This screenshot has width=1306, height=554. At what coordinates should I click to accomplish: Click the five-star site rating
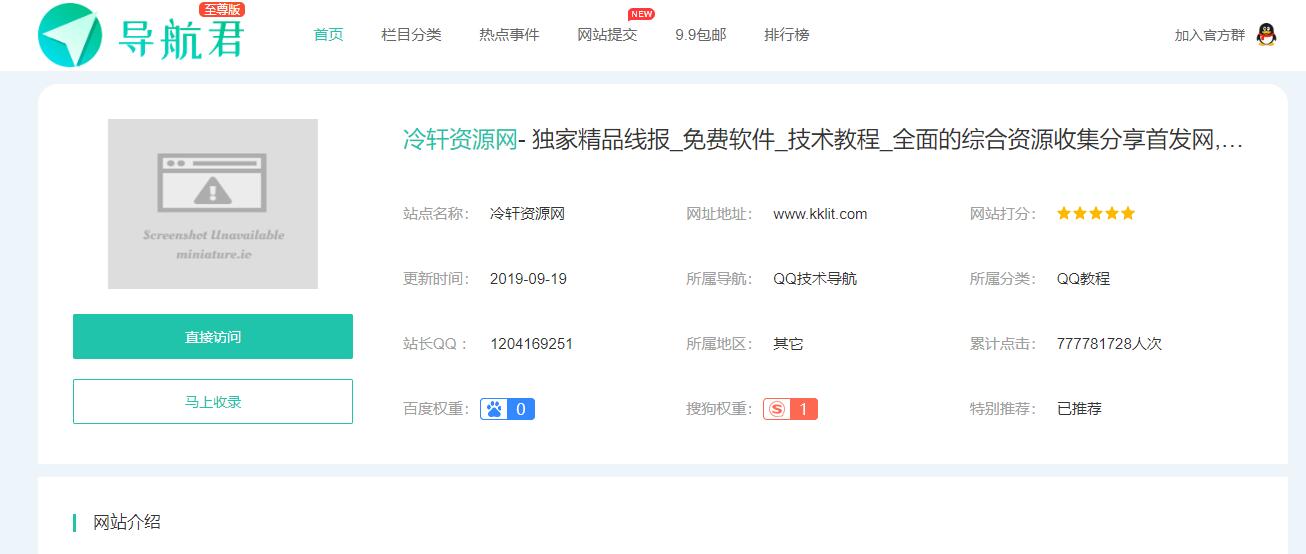tap(1096, 213)
